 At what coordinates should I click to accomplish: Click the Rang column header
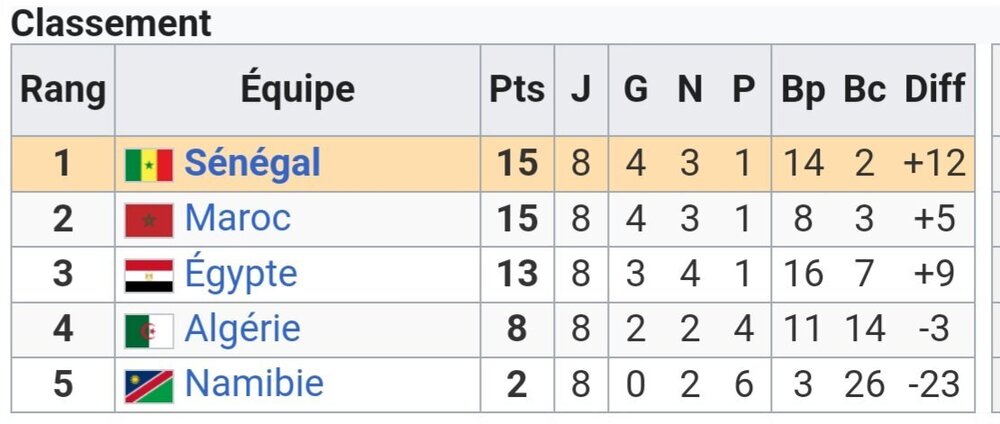click(x=63, y=90)
